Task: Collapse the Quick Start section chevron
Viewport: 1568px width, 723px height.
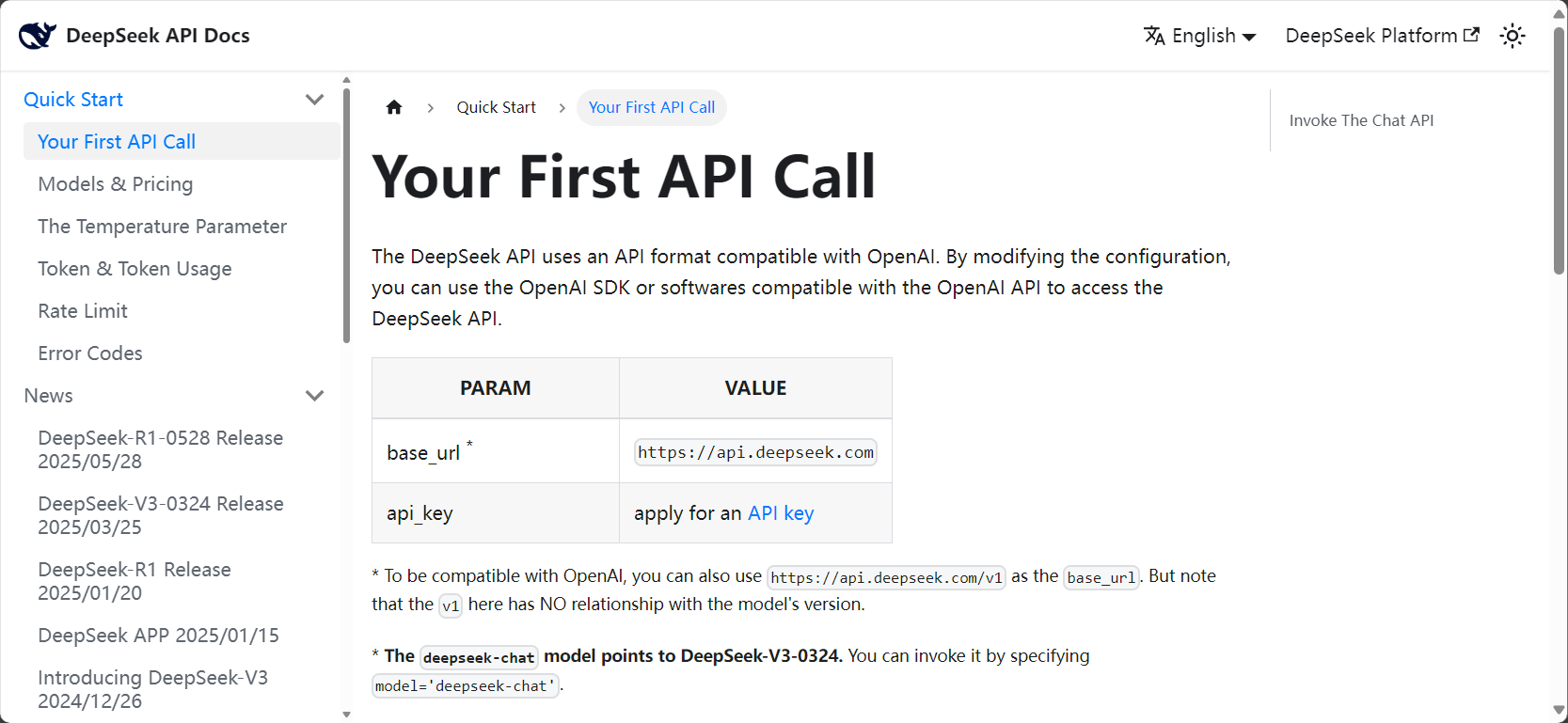Action: (315, 100)
